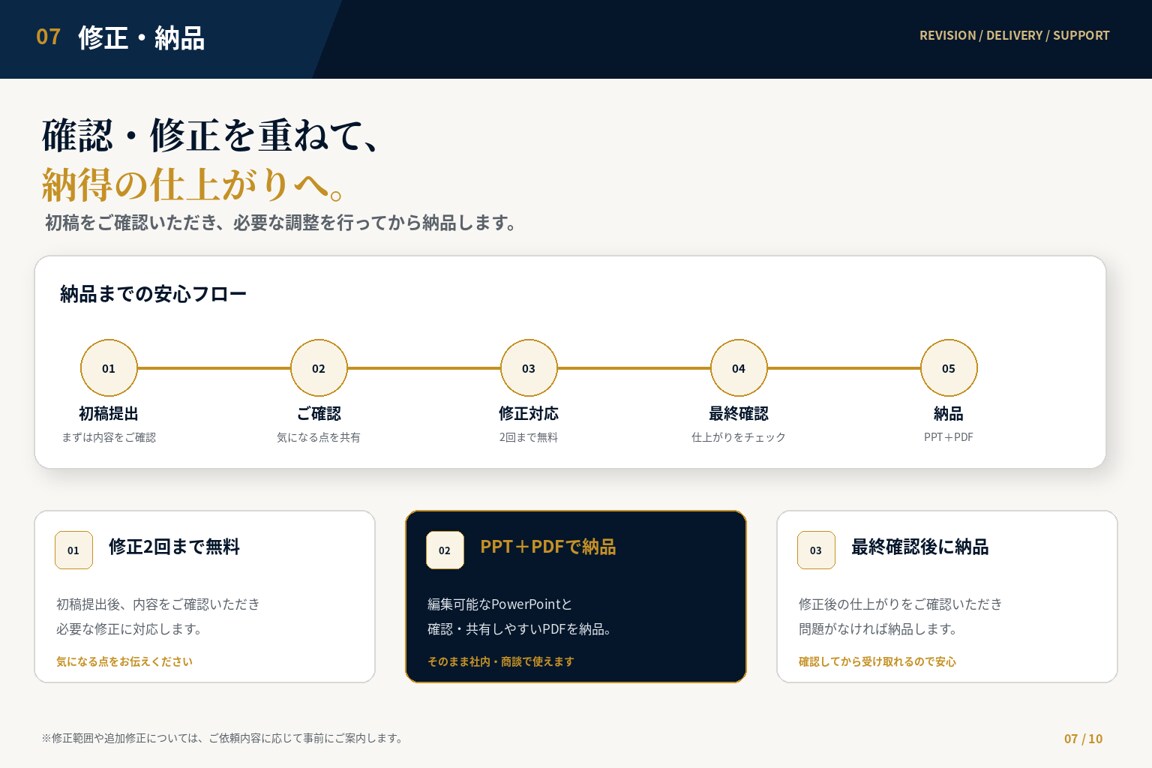Click the flow step circle 05

[948, 368]
